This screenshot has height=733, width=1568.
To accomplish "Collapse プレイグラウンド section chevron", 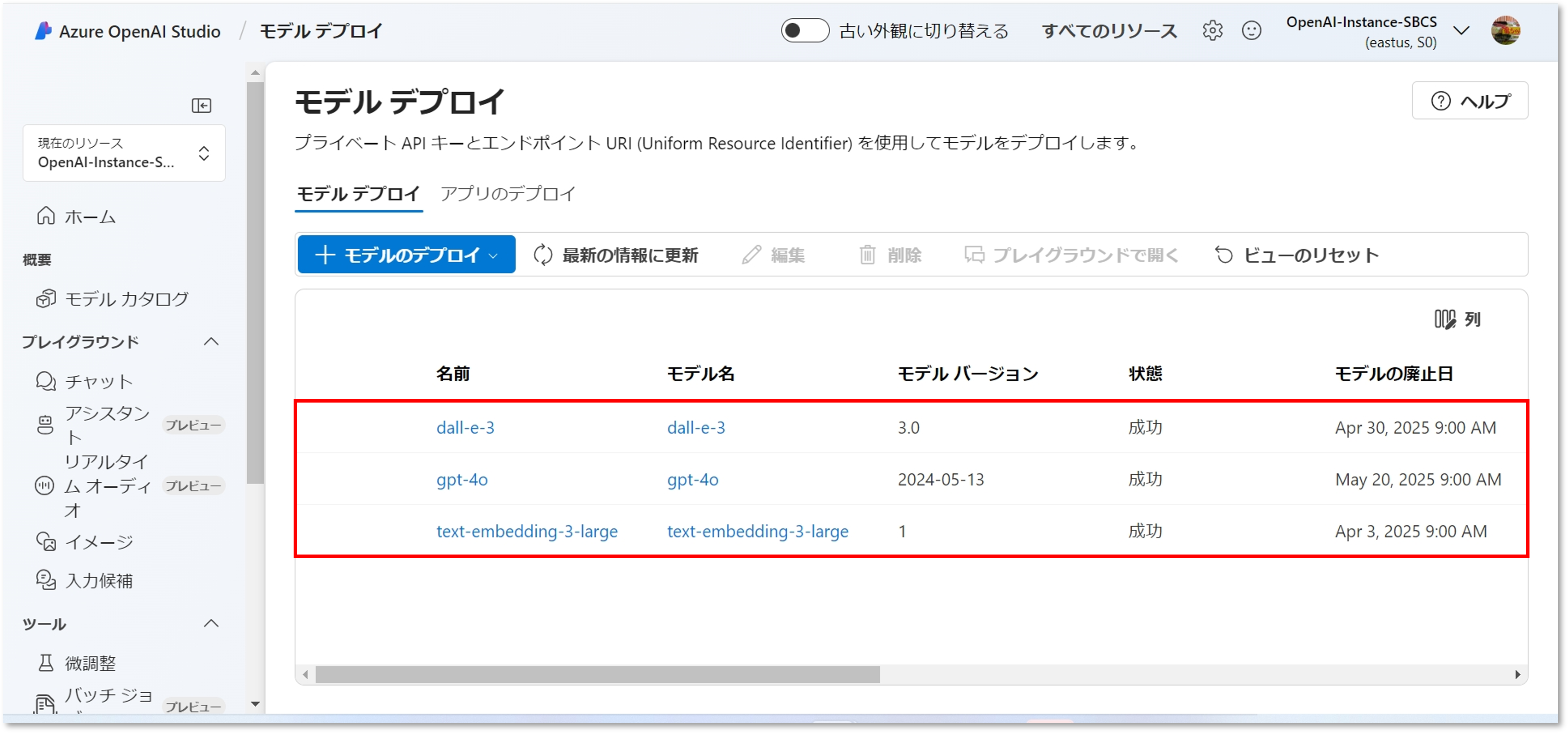I will coord(211,341).
